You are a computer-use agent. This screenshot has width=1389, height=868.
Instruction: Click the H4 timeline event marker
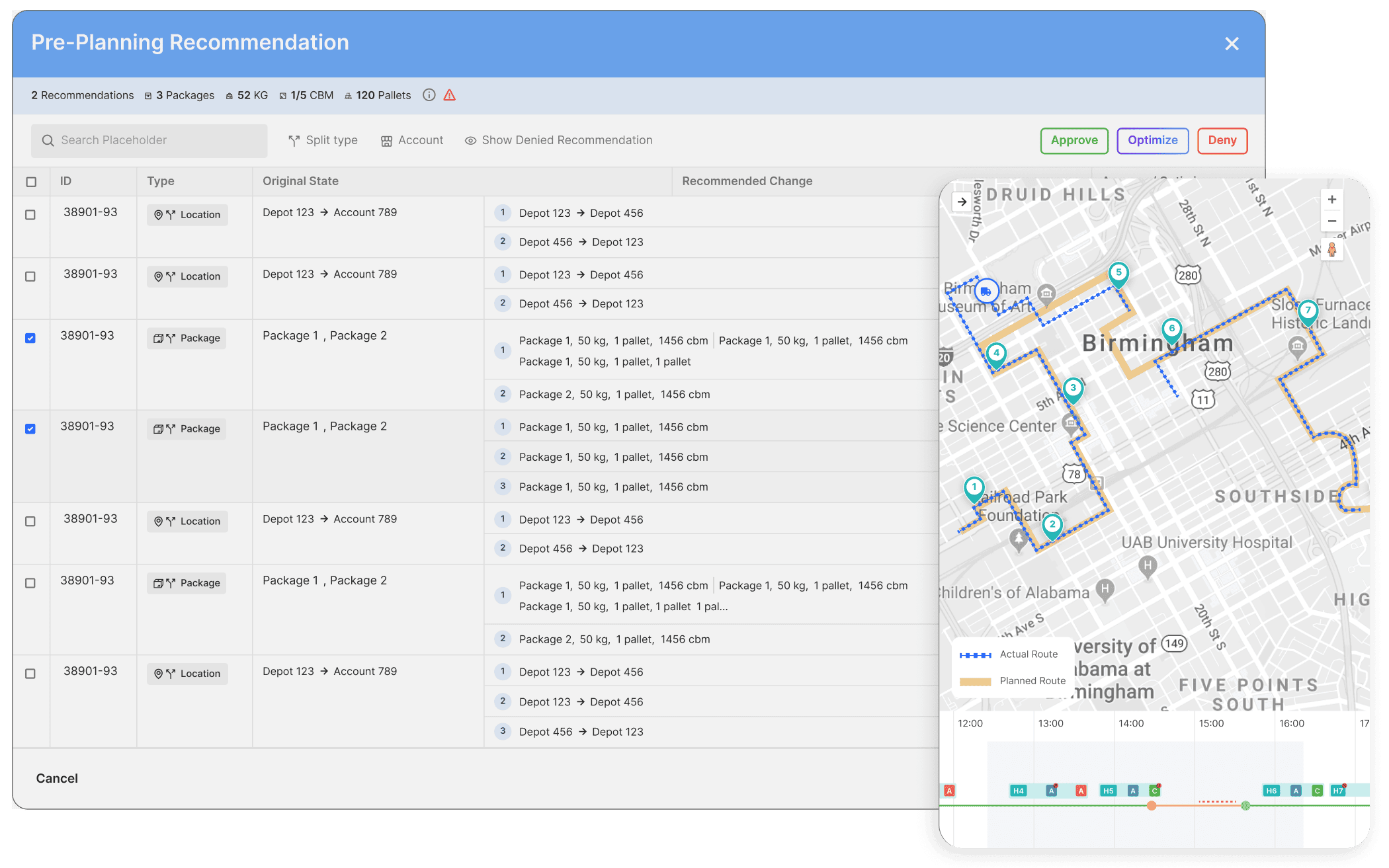tap(1019, 791)
